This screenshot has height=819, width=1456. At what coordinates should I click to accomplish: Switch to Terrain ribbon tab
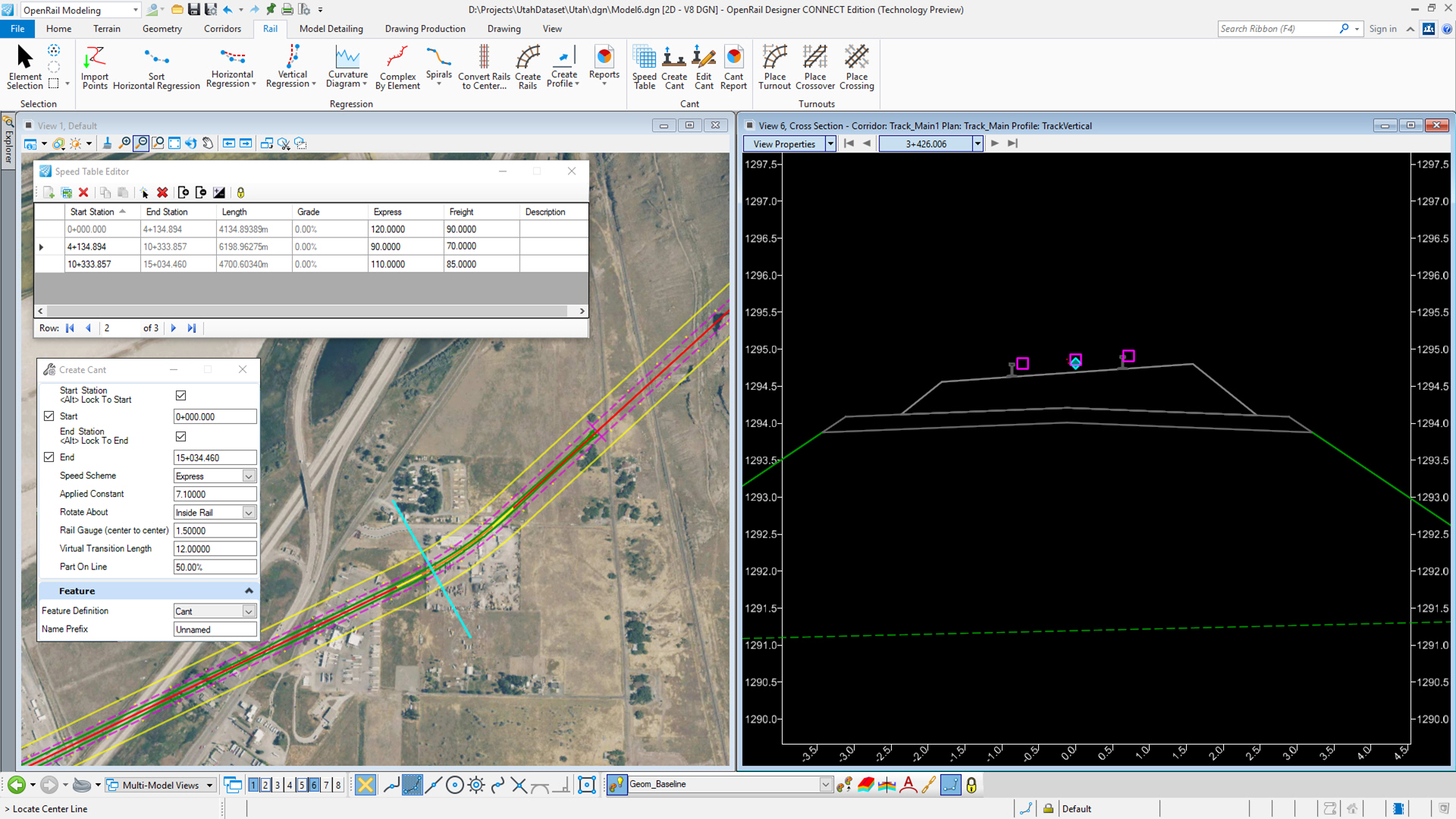pos(107,29)
